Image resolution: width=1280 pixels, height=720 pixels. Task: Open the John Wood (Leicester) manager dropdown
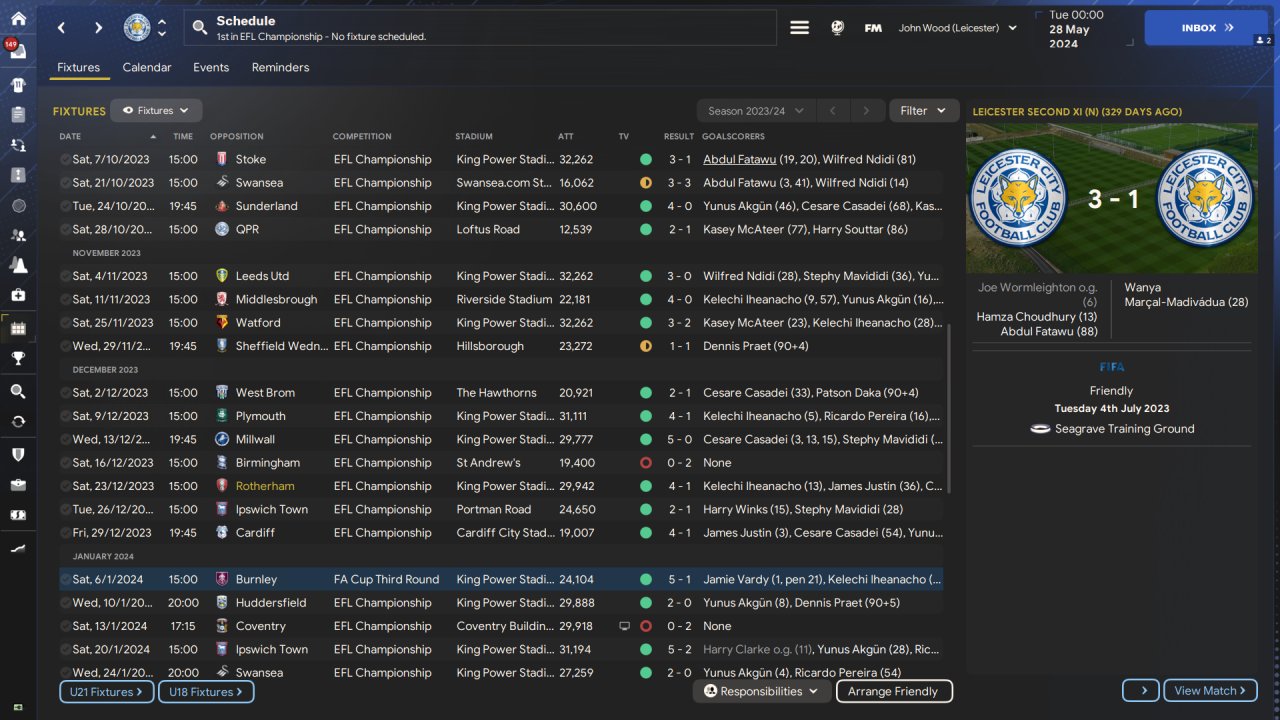point(958,28)
